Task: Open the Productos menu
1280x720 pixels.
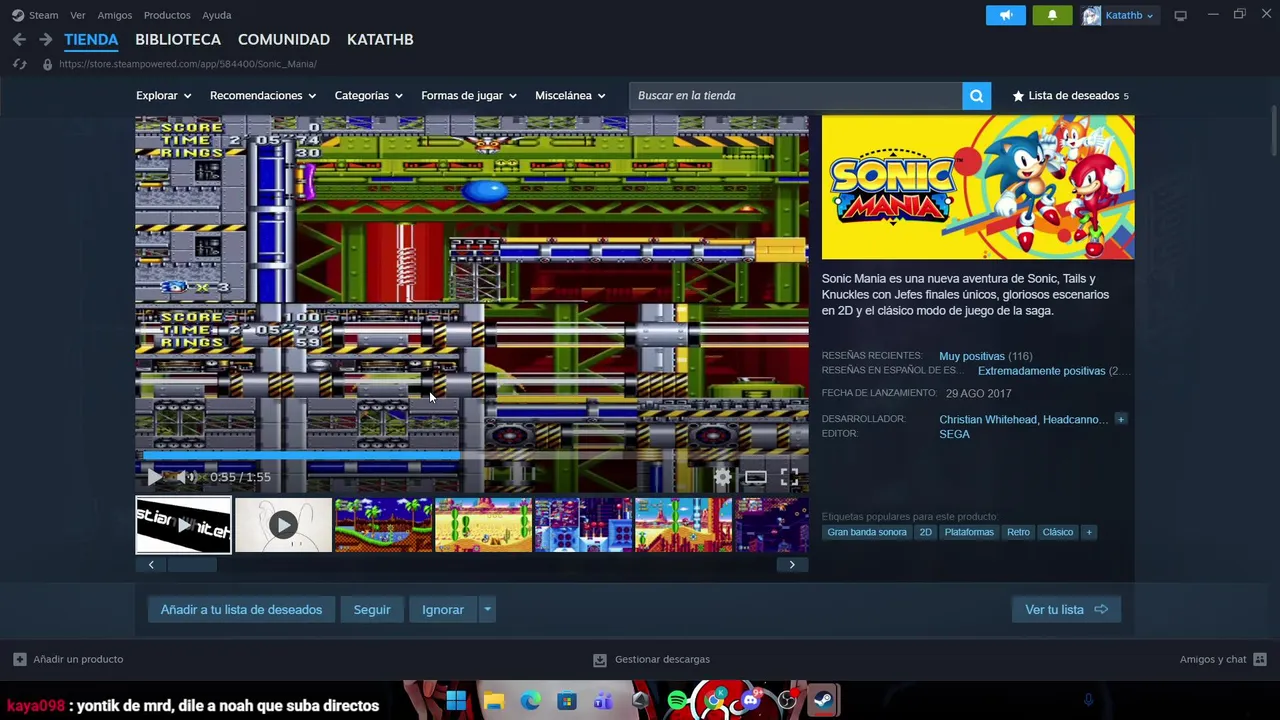Action: (167, 15)
